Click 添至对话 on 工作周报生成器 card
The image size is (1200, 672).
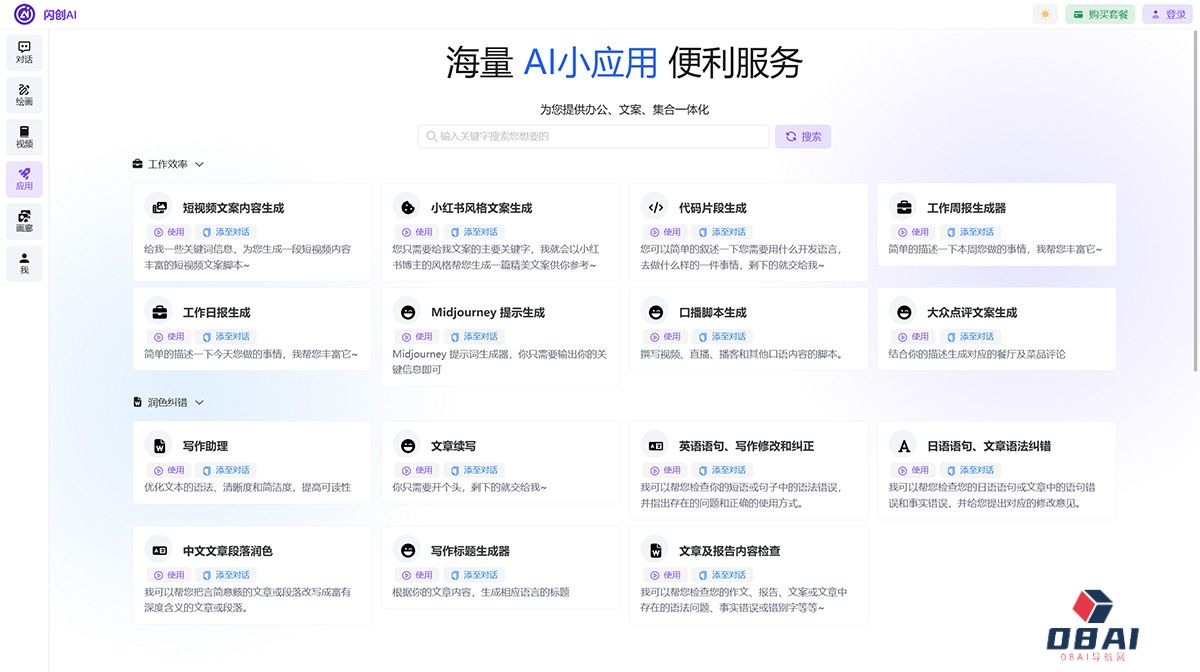(x=970, y=232)
